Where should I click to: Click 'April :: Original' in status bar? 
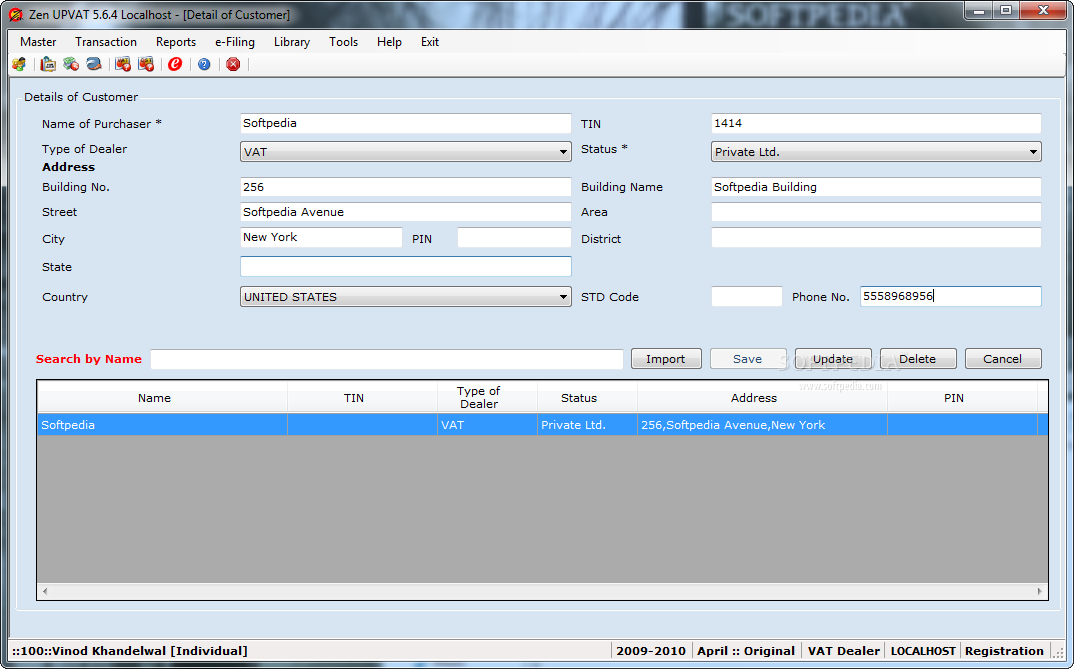click(x=746, y=651)
